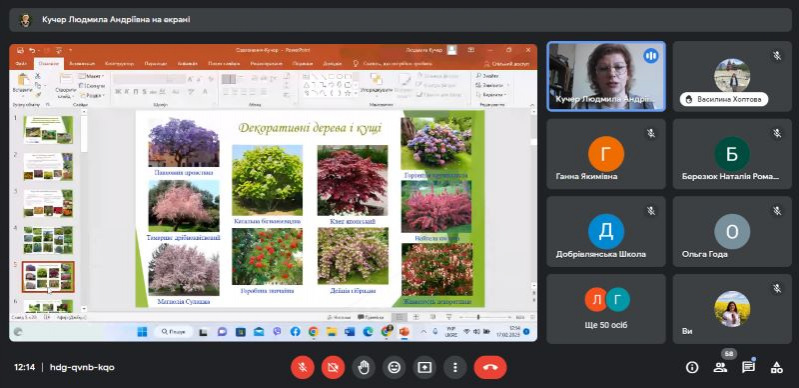799x388 pixels.
Task: Leave the call with the red hang-up button
Action: click(490, 367)
